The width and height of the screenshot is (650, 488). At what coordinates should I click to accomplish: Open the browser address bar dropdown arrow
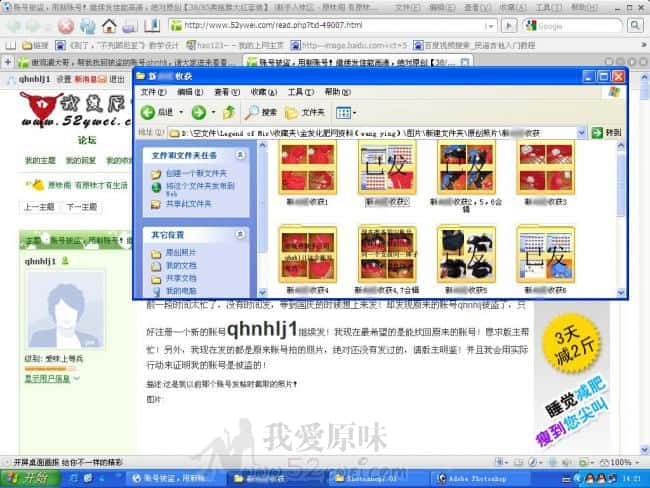[x=489, y=26]
